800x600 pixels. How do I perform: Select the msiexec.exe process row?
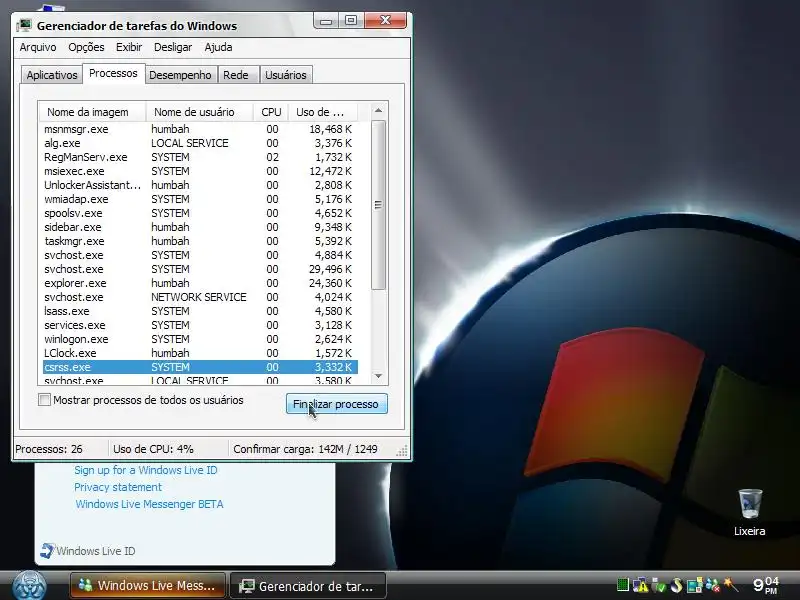[x=200, y=171]
